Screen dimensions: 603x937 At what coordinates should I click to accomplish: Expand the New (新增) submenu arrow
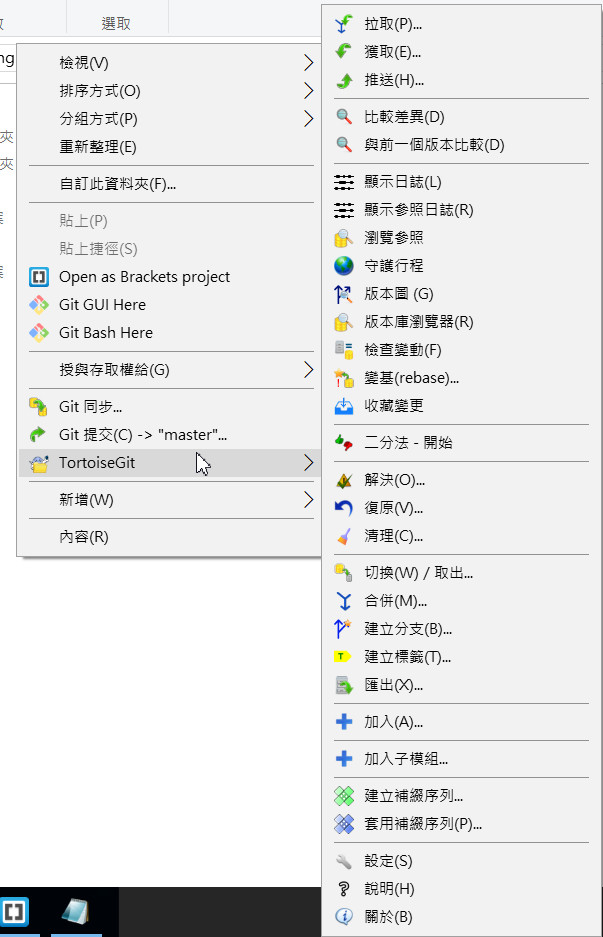tap(308, 499)
